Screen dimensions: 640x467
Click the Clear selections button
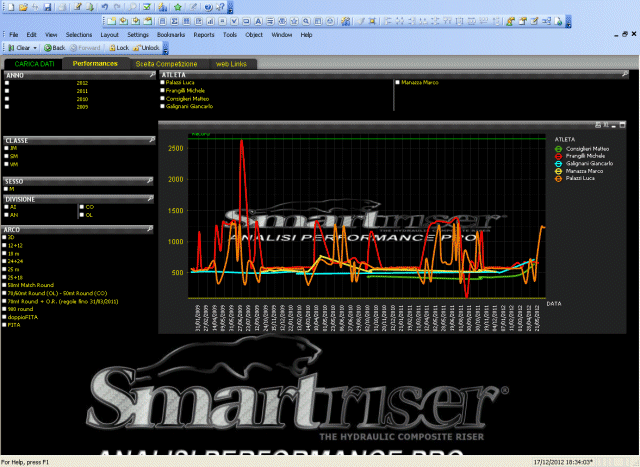(x=19, y=48)
